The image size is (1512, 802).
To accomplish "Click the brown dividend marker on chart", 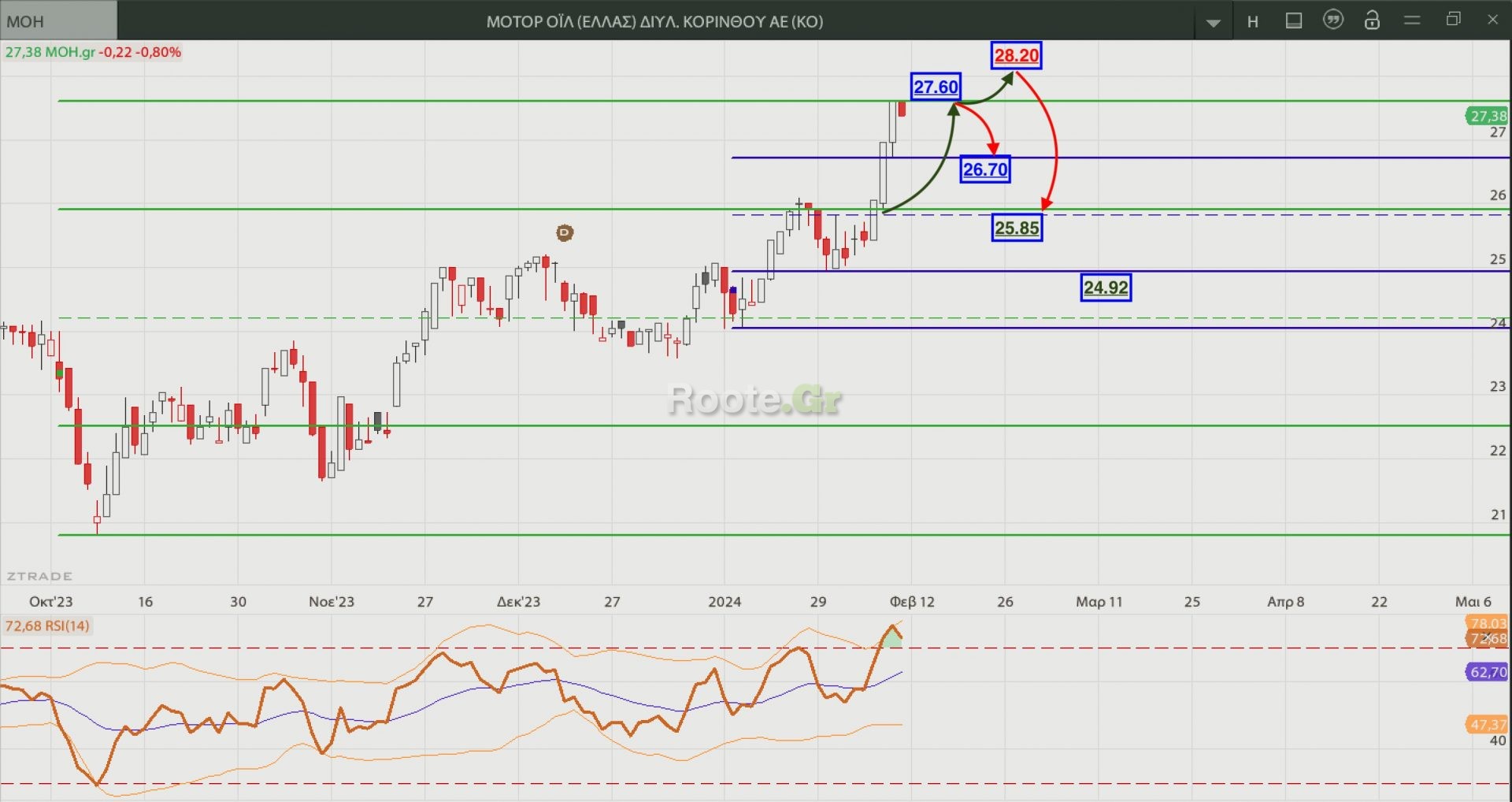I will coord(565,232).
